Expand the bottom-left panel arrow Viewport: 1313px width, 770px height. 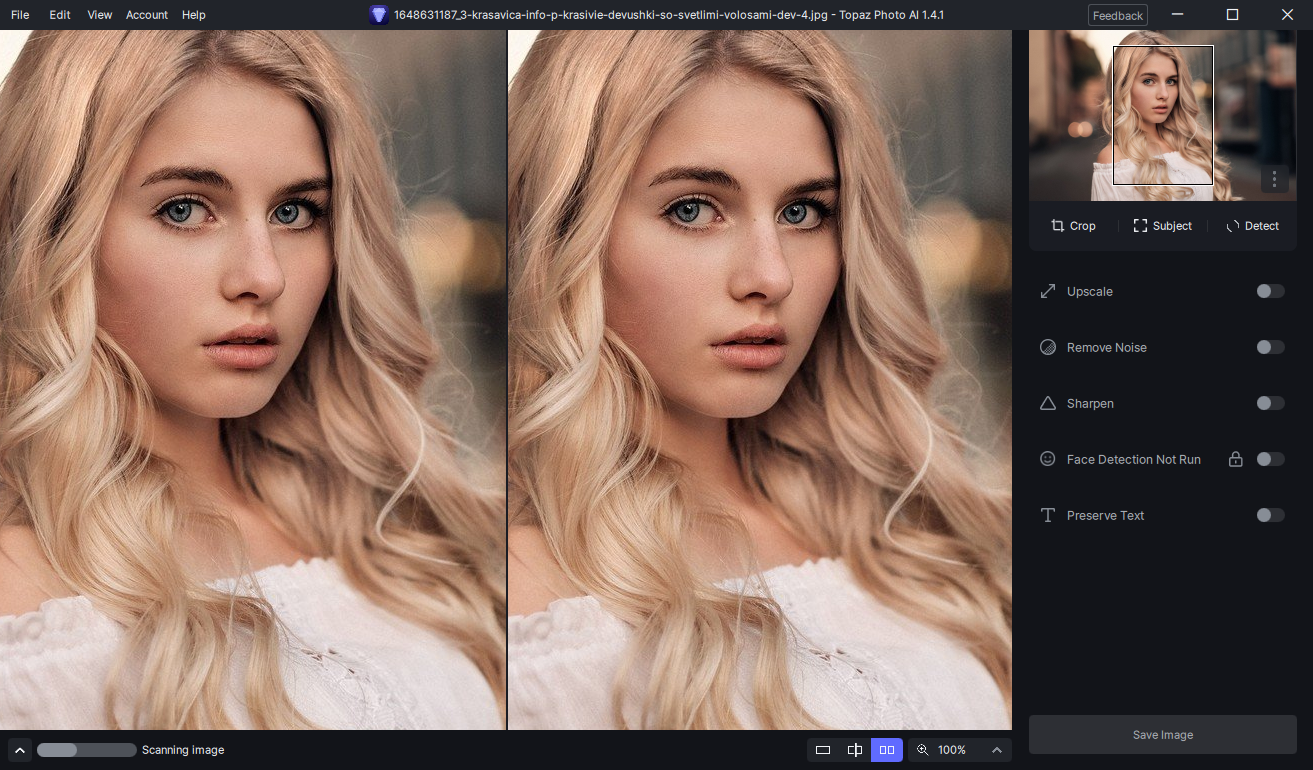(x=19, y=750)
